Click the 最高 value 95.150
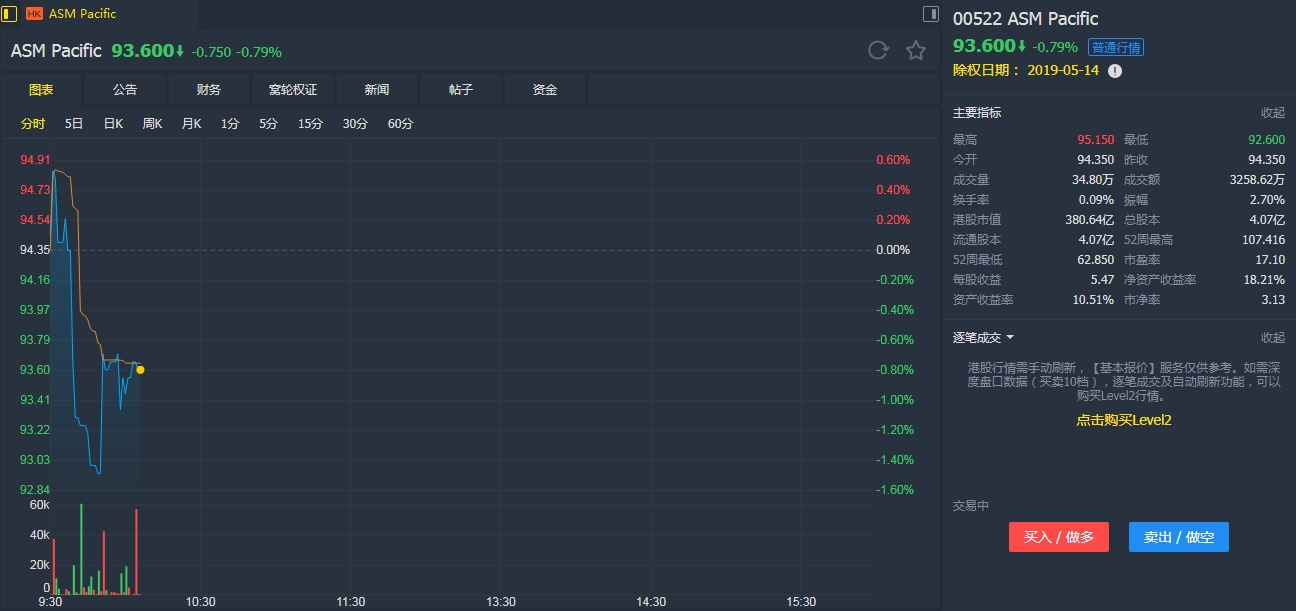 point(1095,140)
